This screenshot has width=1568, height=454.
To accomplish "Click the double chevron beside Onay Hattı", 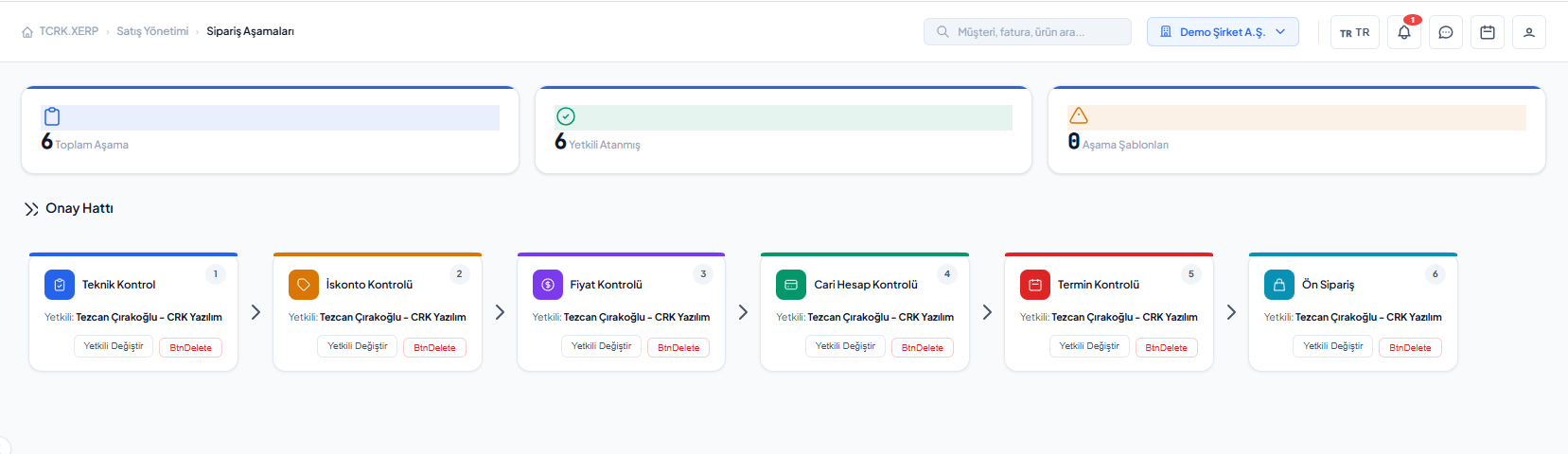I will click(x=31, y=209).
